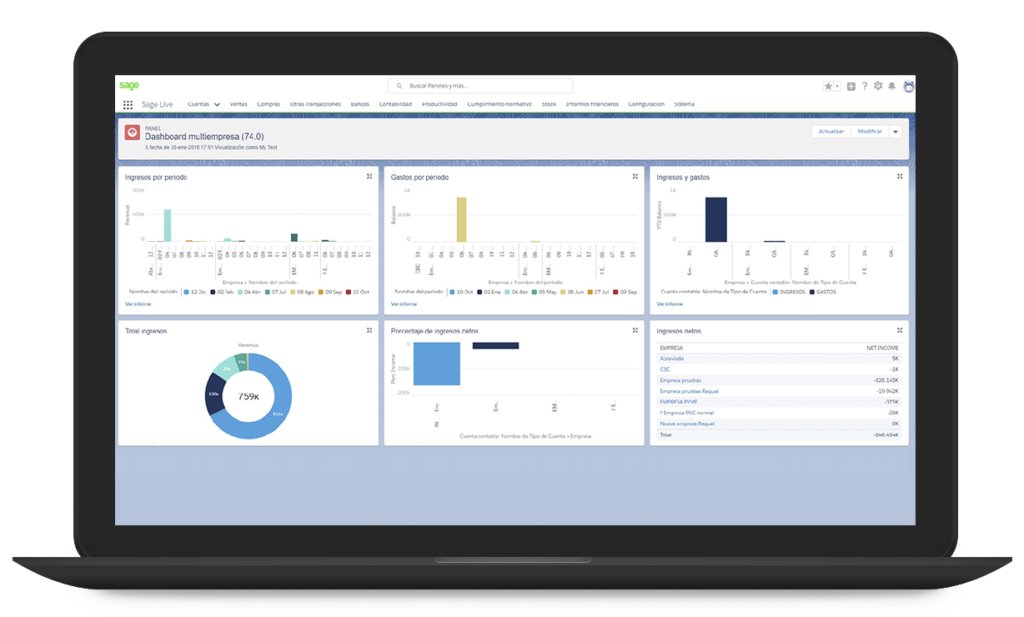Open the App Launcher grid icon
Viewport: 1024px width, 617px height.
click(128, 104)
